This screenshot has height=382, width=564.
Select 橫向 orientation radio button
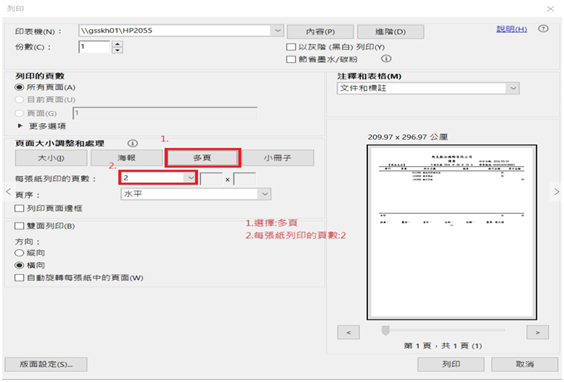(19, 265)
